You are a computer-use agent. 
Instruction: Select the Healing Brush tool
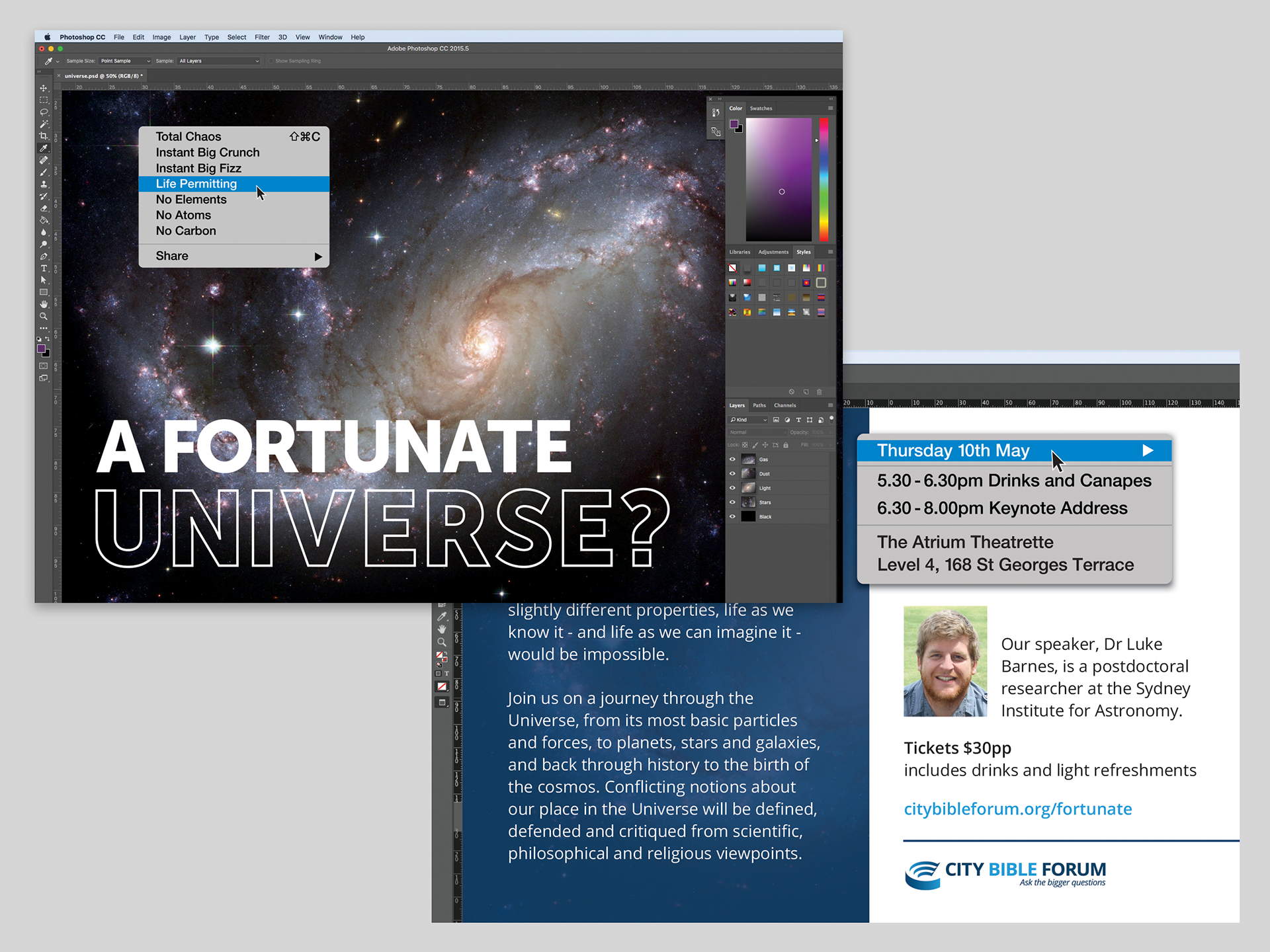pos(44,160)
